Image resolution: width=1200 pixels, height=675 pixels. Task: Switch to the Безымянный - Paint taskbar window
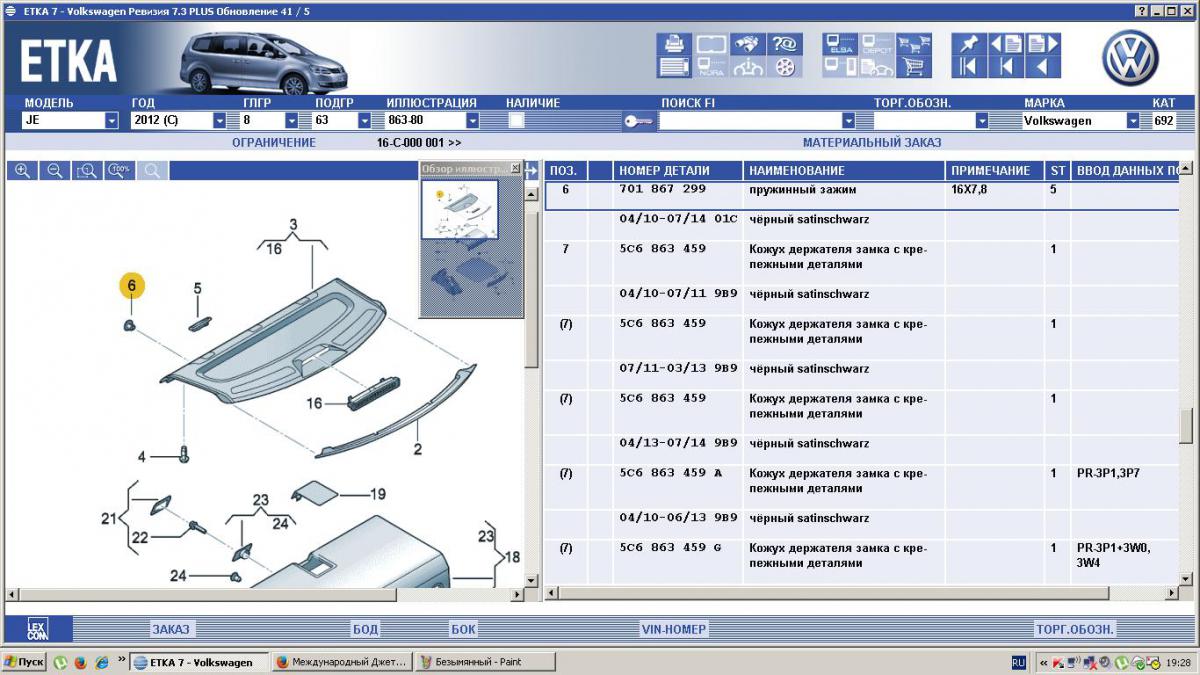[484, 662]
